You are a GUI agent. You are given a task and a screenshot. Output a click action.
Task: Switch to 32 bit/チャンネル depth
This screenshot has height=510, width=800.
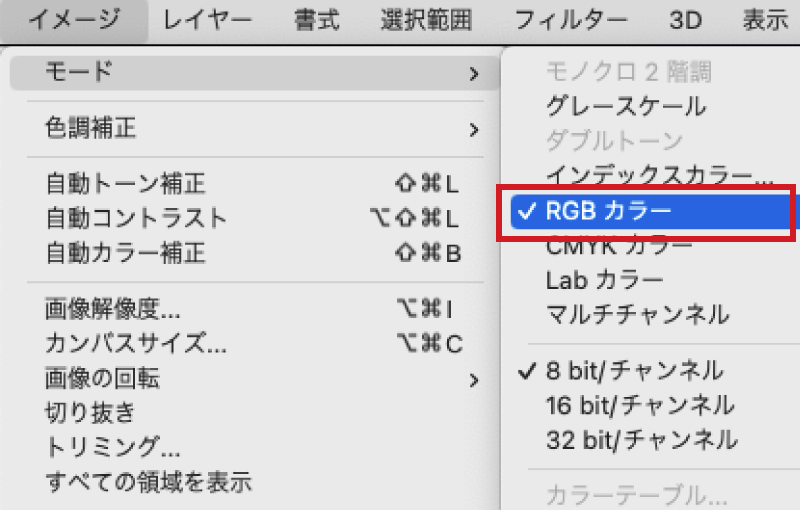pos(641,439)
